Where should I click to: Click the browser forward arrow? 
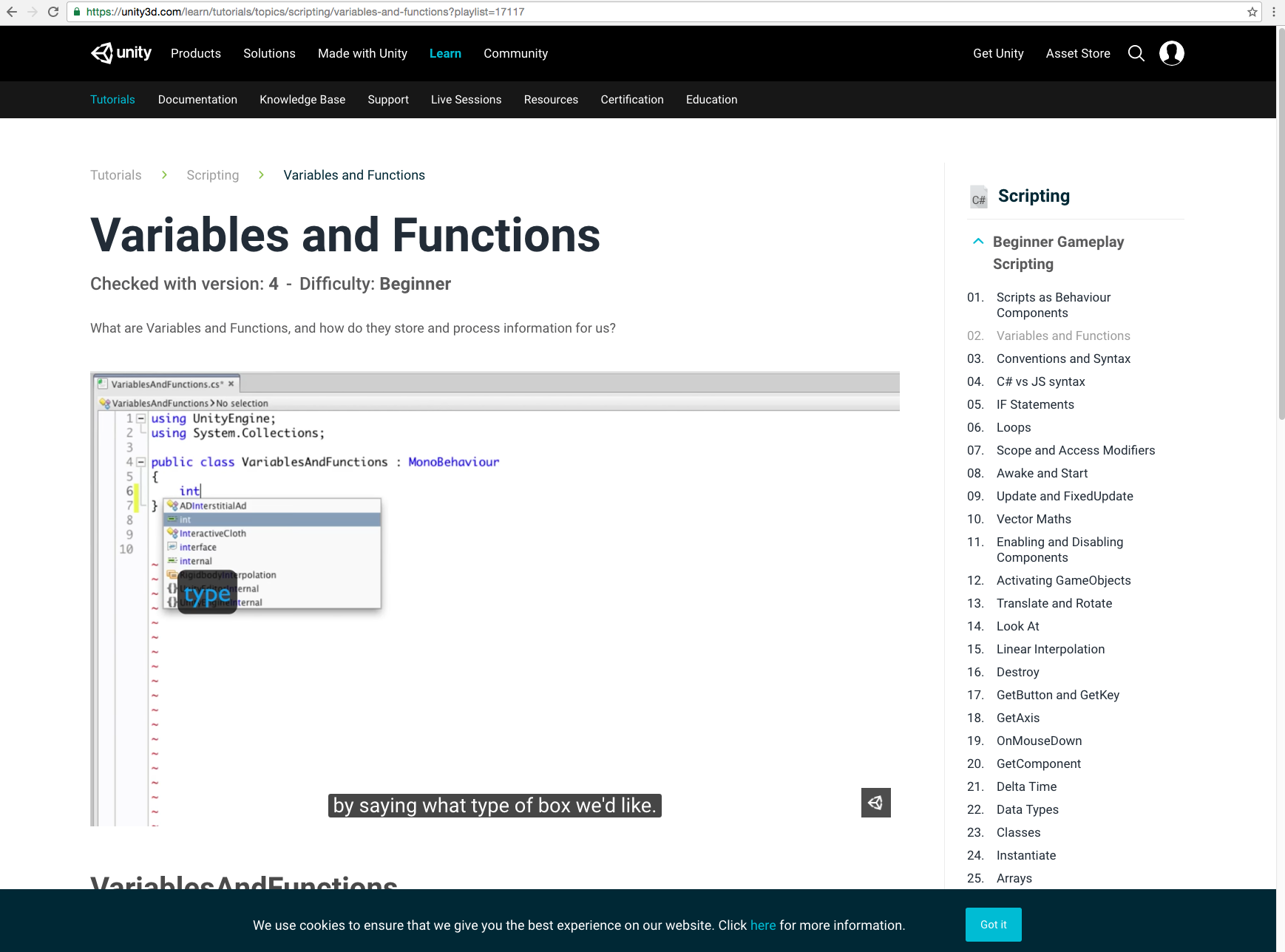click(x=33, y=12)
